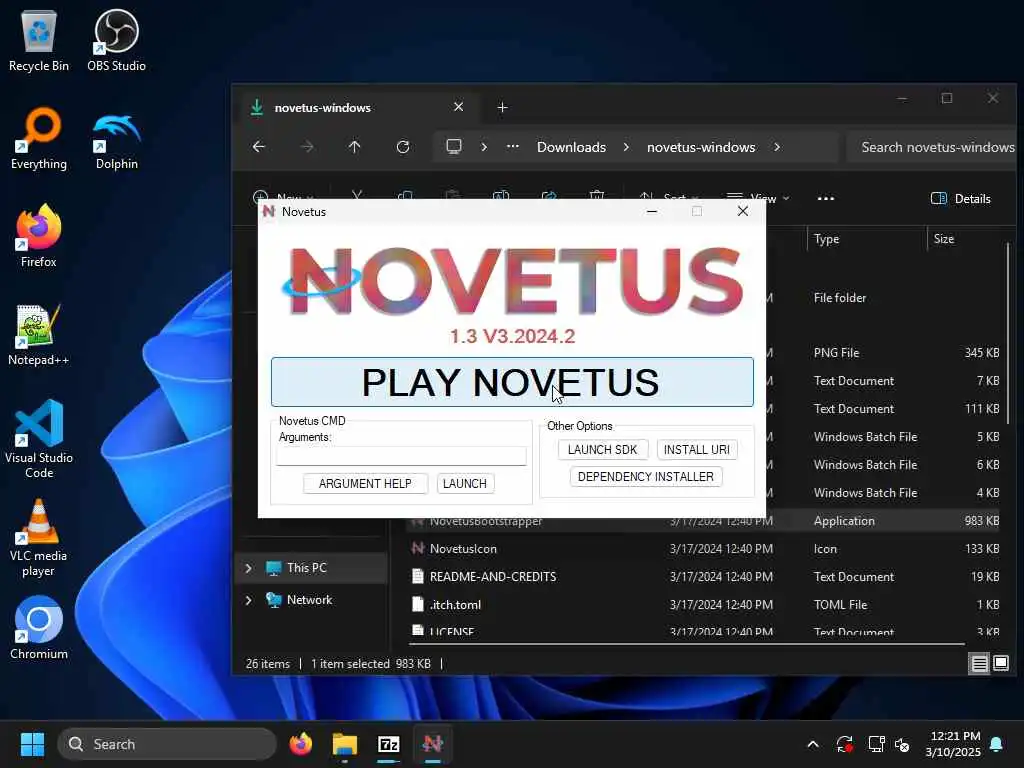Click novetus-windows breadcrumb segment
The width and height of the screenshot is (1024, 768).
point(701,148)
